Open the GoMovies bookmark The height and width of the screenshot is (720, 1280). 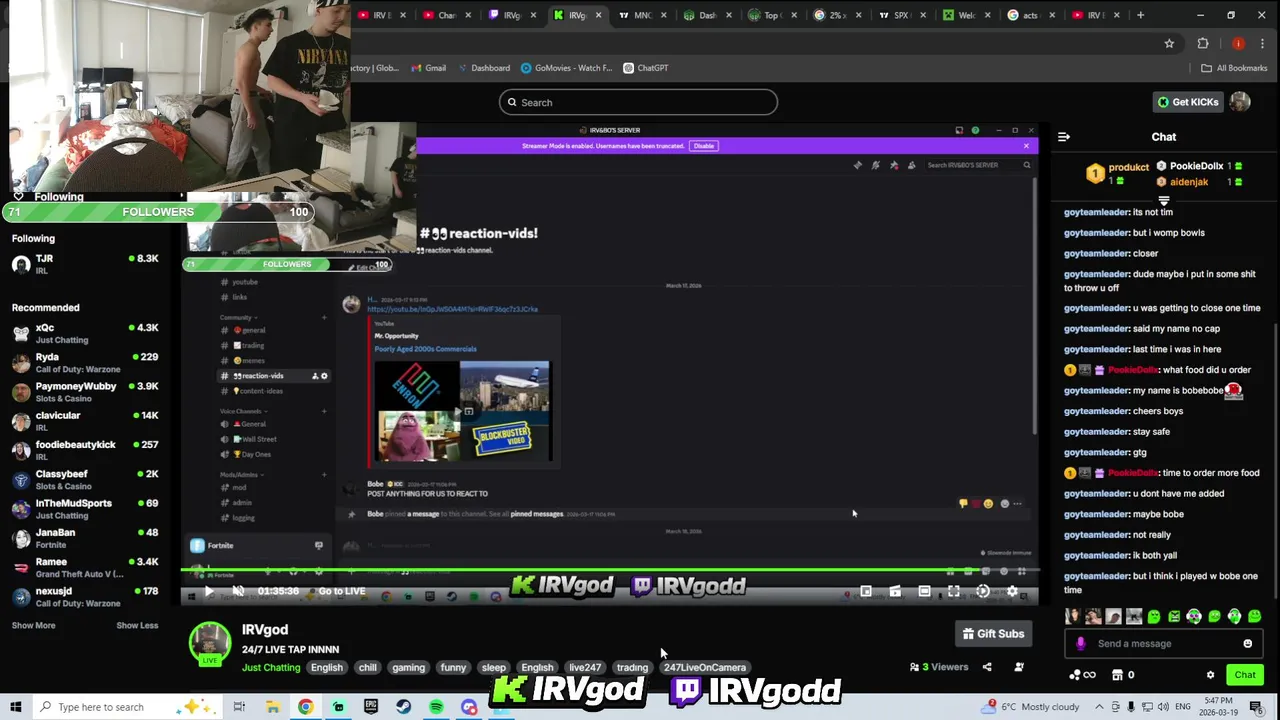coord(565,68)
